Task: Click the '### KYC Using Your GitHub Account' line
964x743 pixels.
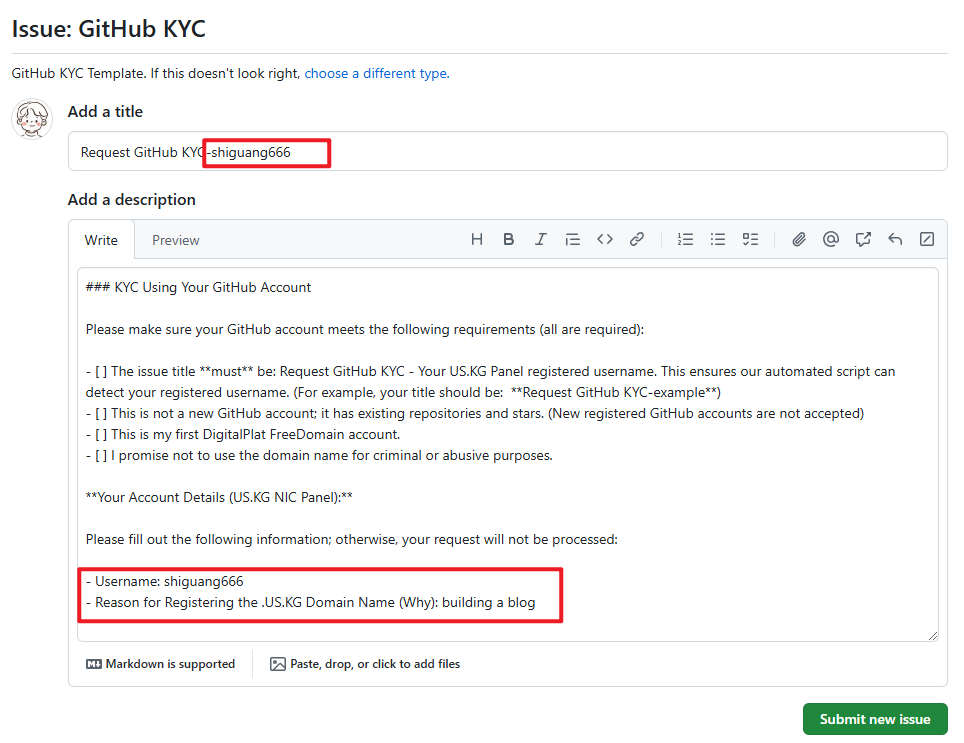Action: point(199,288)
